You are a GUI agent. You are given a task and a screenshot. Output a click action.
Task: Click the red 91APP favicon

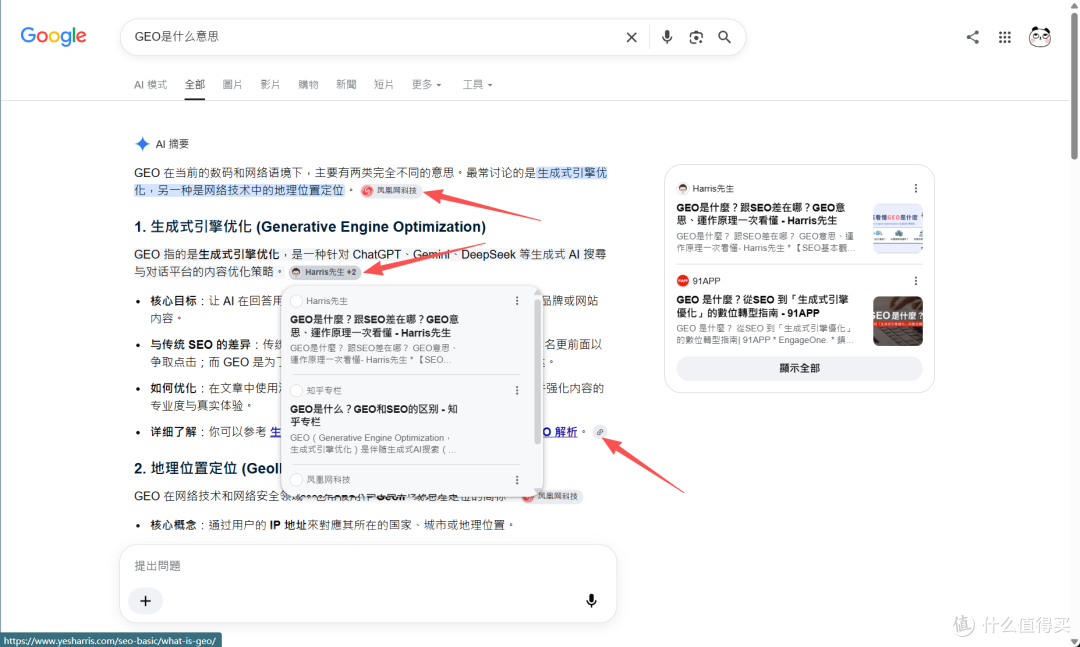pyautogui.click(x=683, y=280)
